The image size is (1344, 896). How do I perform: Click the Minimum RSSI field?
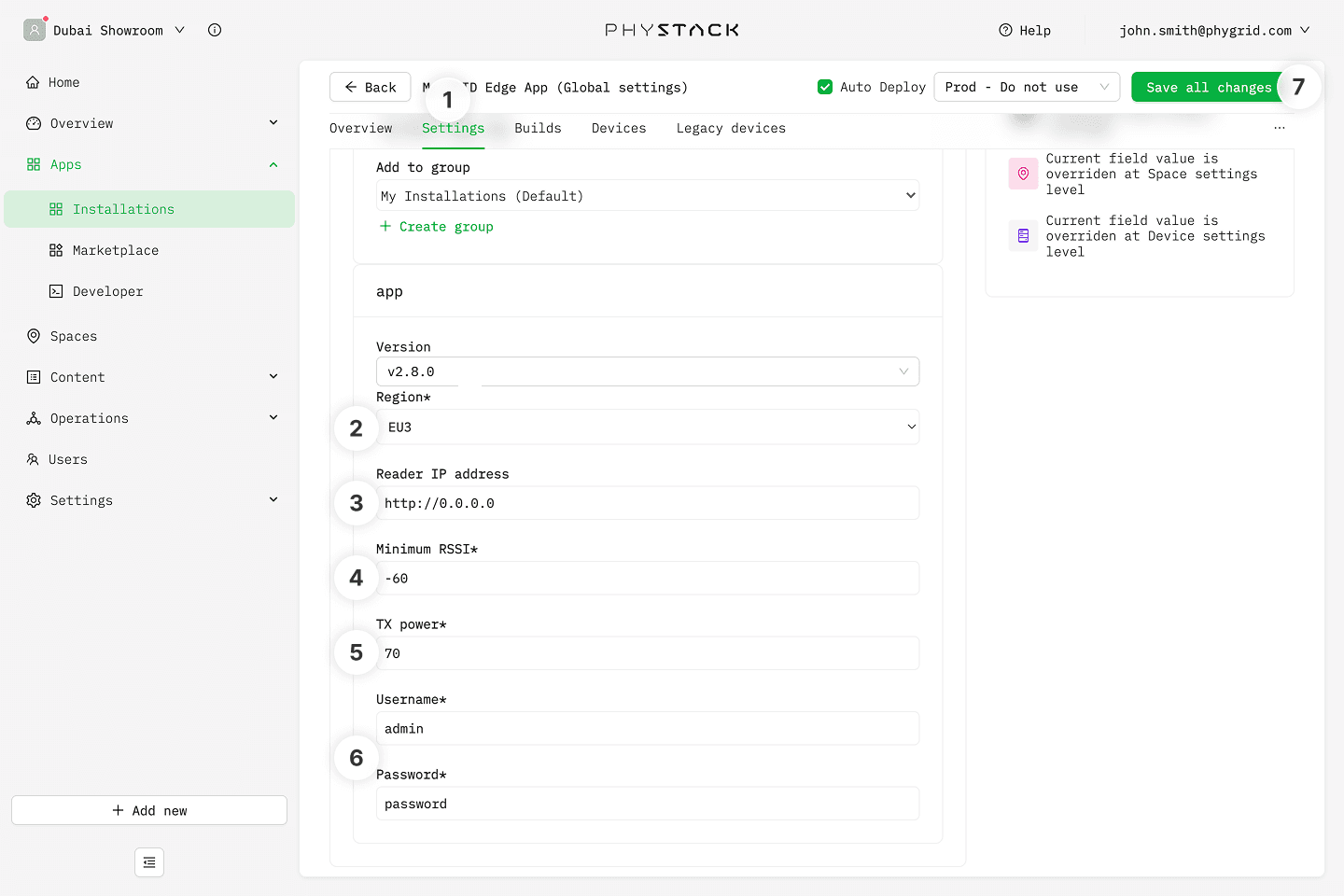648,578
